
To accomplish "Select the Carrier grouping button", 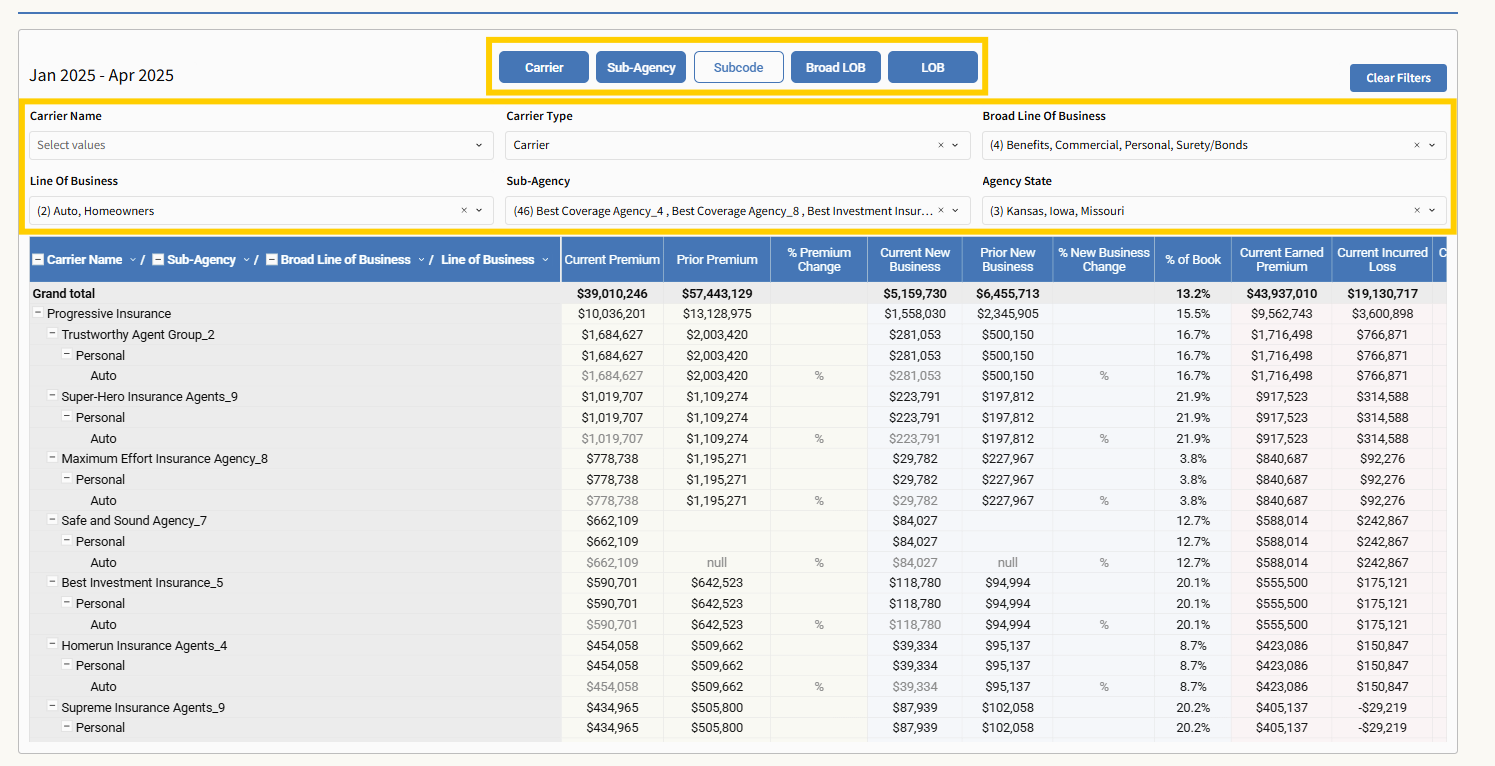I will 544,67.
